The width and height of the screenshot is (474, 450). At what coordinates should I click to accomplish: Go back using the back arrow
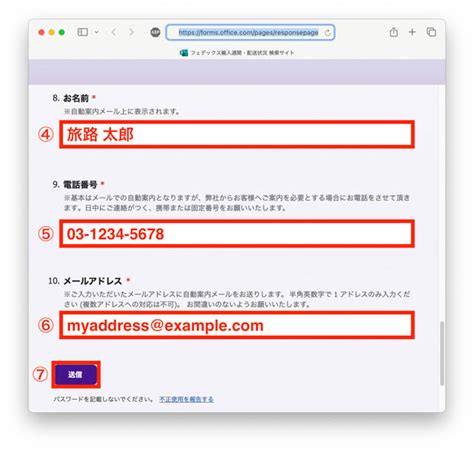(x=114, y=32)
